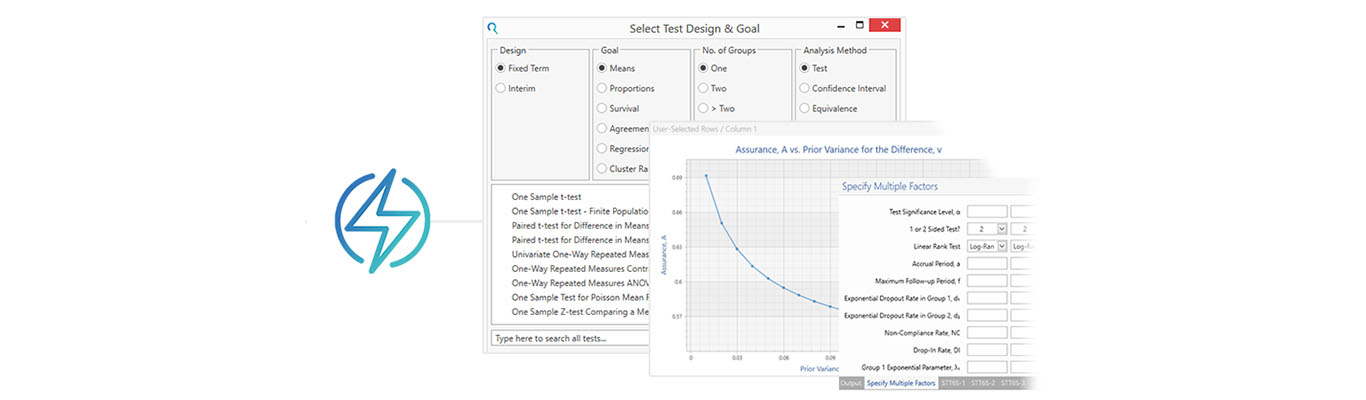This screenshot has width=1366, height=400.
Task: Select Proportions as the goal
Action: coord(602,88)
